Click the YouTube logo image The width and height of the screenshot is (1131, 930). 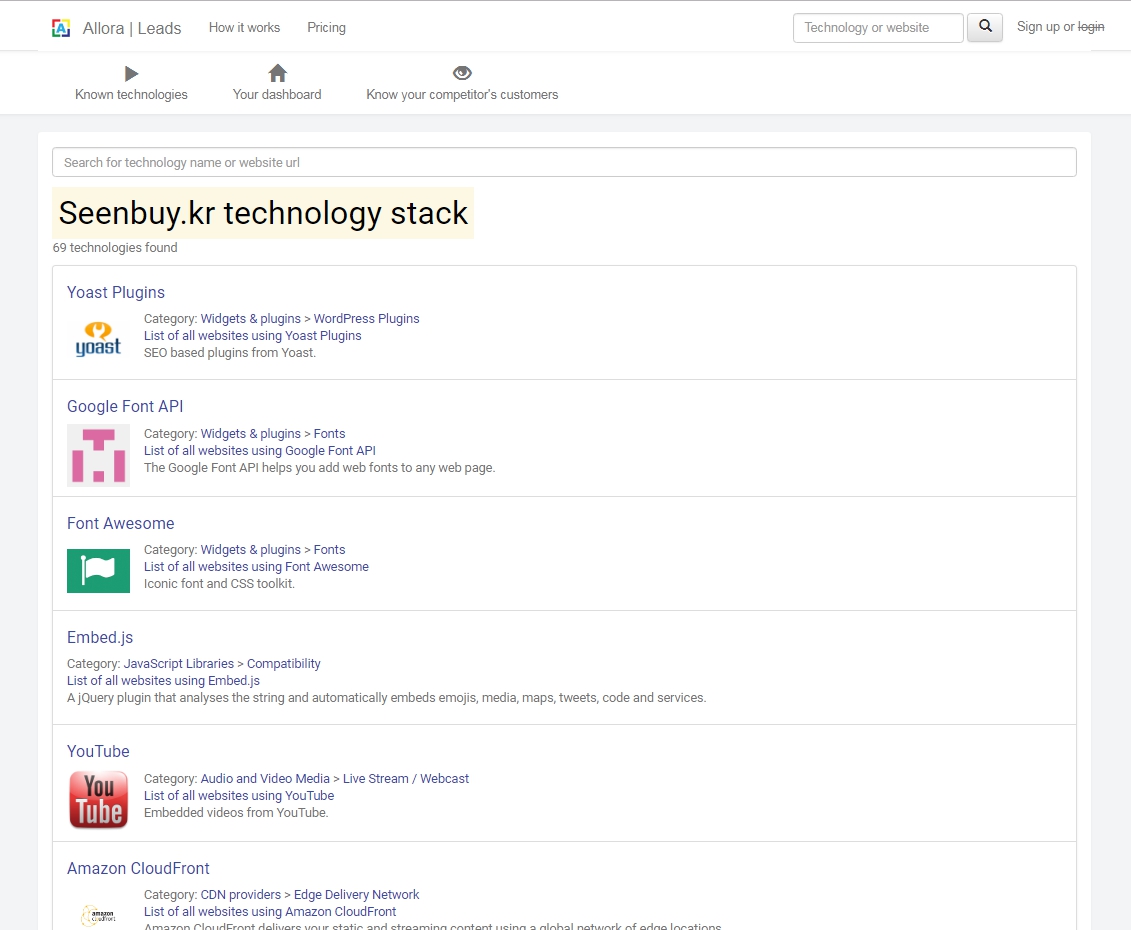[x=98, y=800]
